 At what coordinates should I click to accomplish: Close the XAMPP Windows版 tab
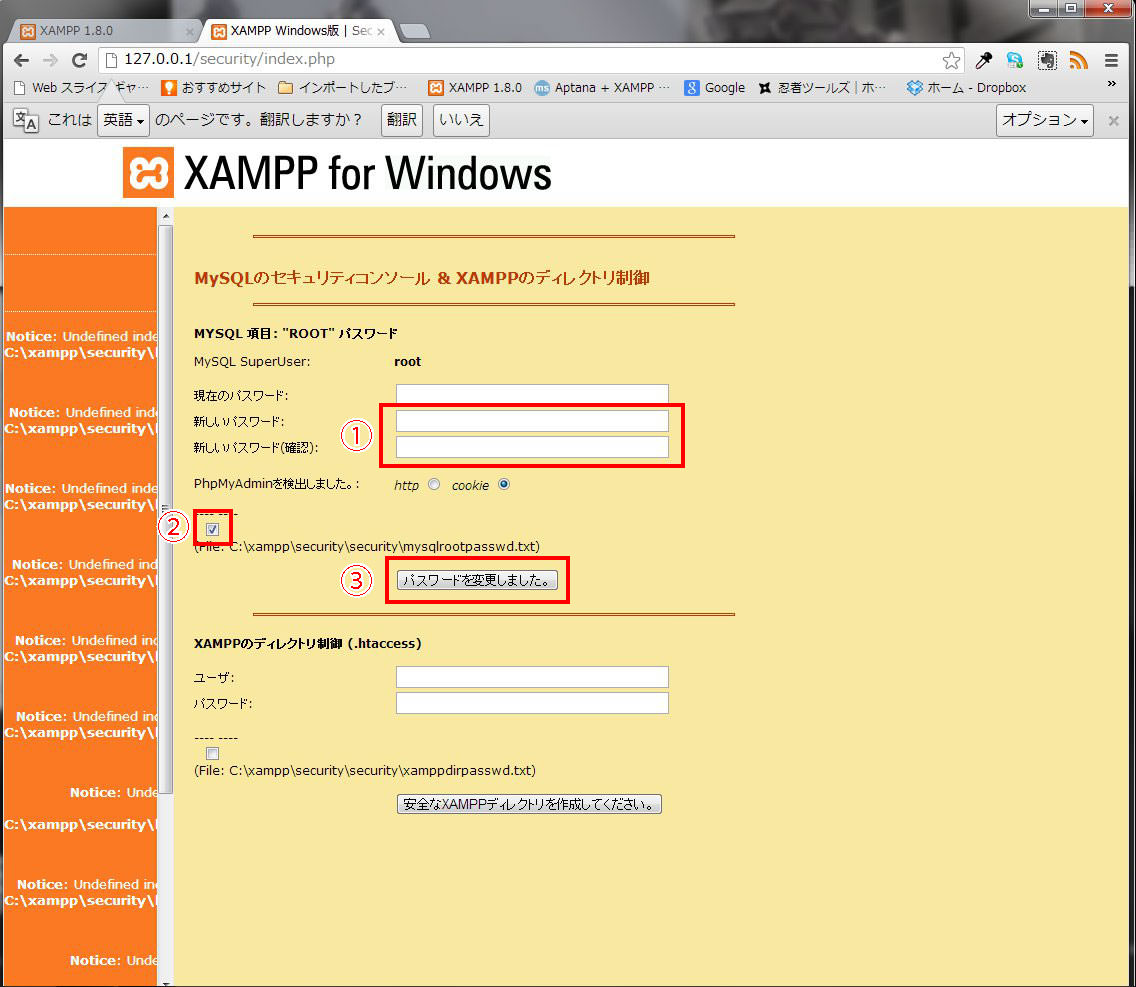pos(380,32)
